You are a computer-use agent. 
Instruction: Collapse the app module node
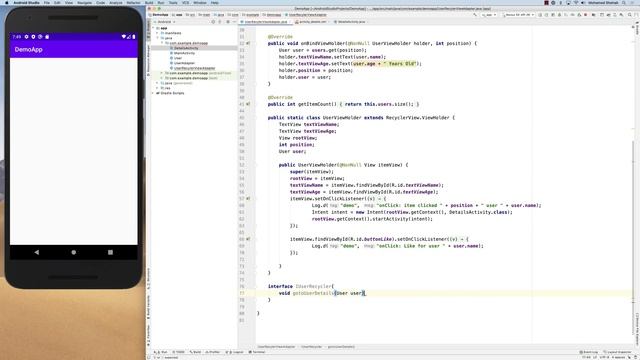(x=153, y=28)
